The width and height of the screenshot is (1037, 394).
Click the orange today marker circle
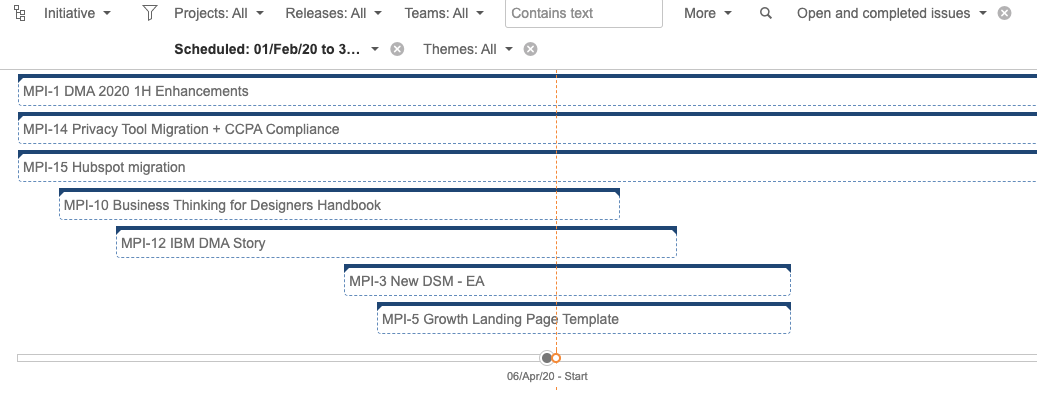(556, 358)
